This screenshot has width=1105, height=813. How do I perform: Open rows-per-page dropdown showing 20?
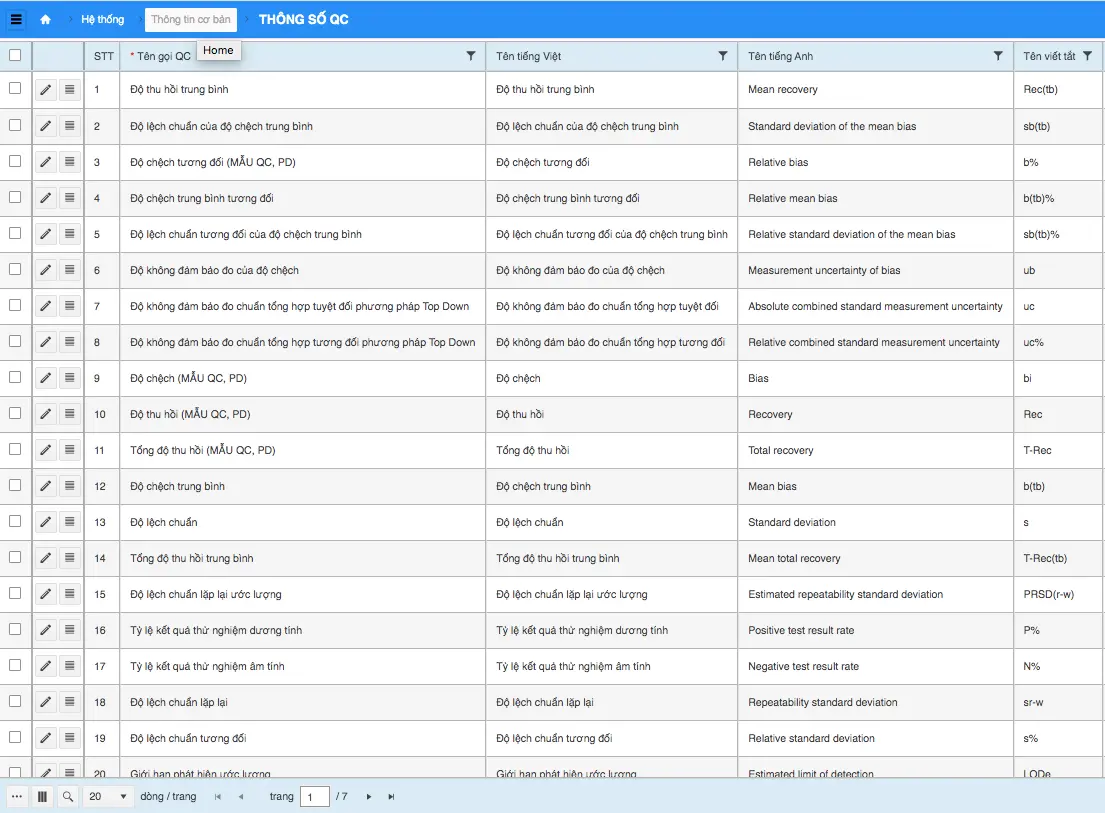coord(108,796)
